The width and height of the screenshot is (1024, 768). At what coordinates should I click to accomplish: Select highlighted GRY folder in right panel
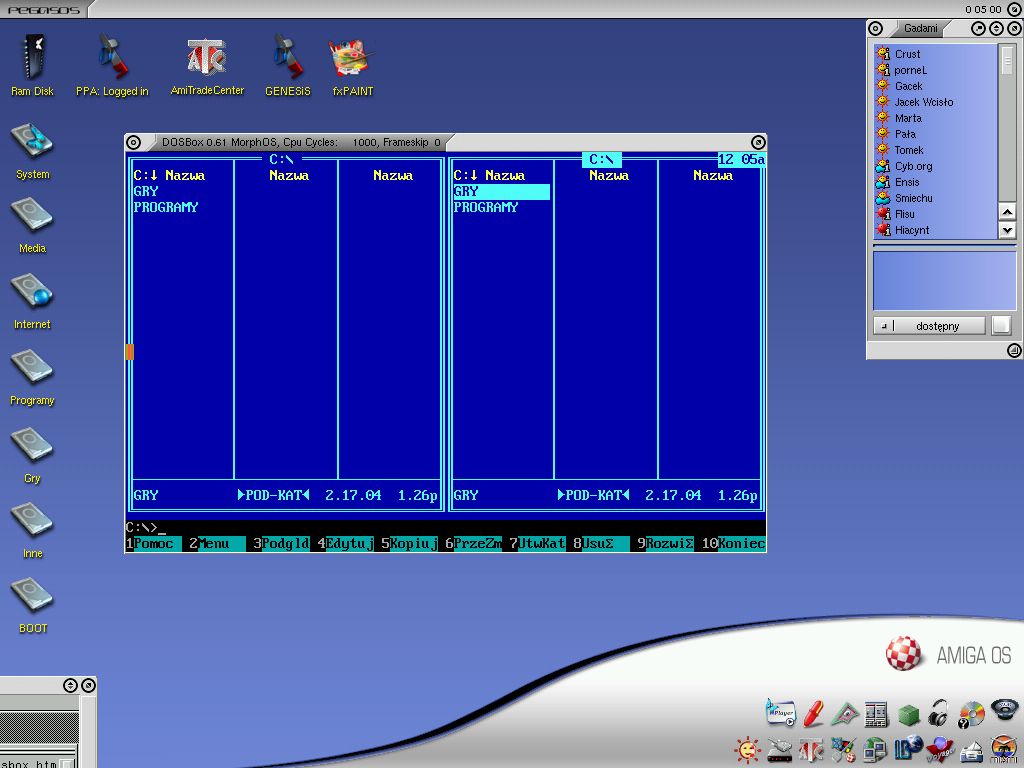pyautogui.click(x=502, y=191)
